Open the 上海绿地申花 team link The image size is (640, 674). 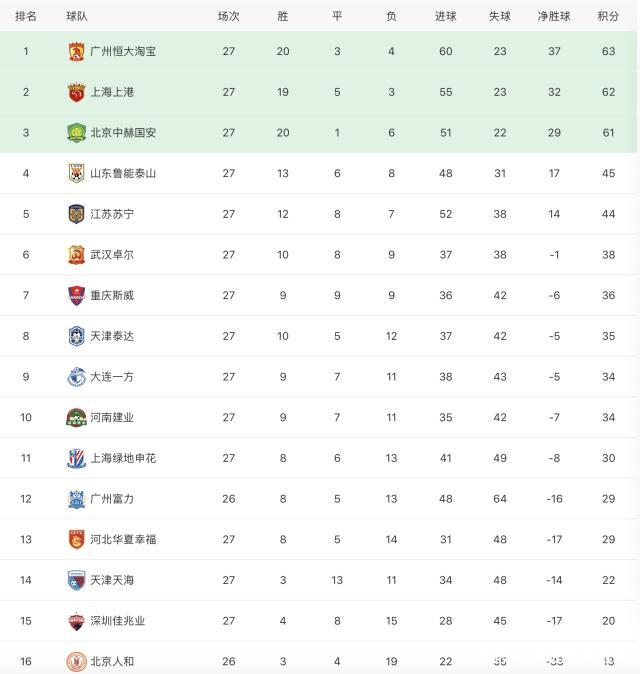123,458
